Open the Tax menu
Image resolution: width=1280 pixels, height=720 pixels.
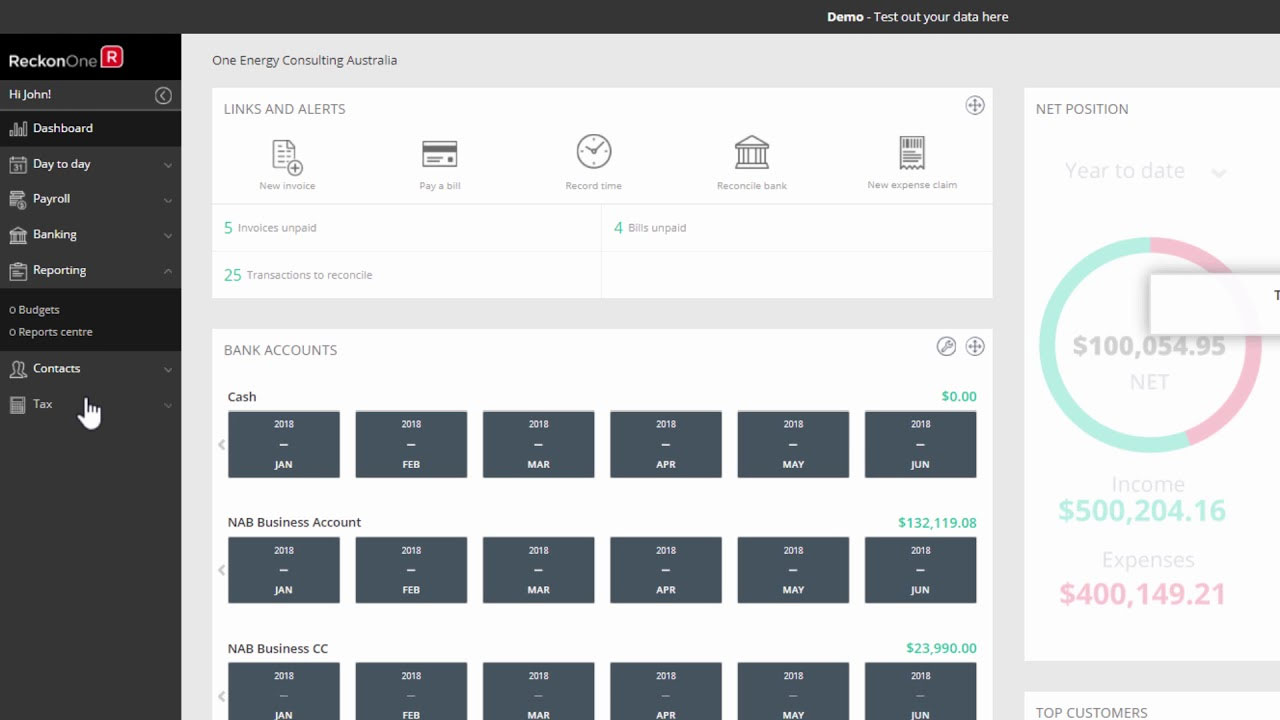pos(90,404)
